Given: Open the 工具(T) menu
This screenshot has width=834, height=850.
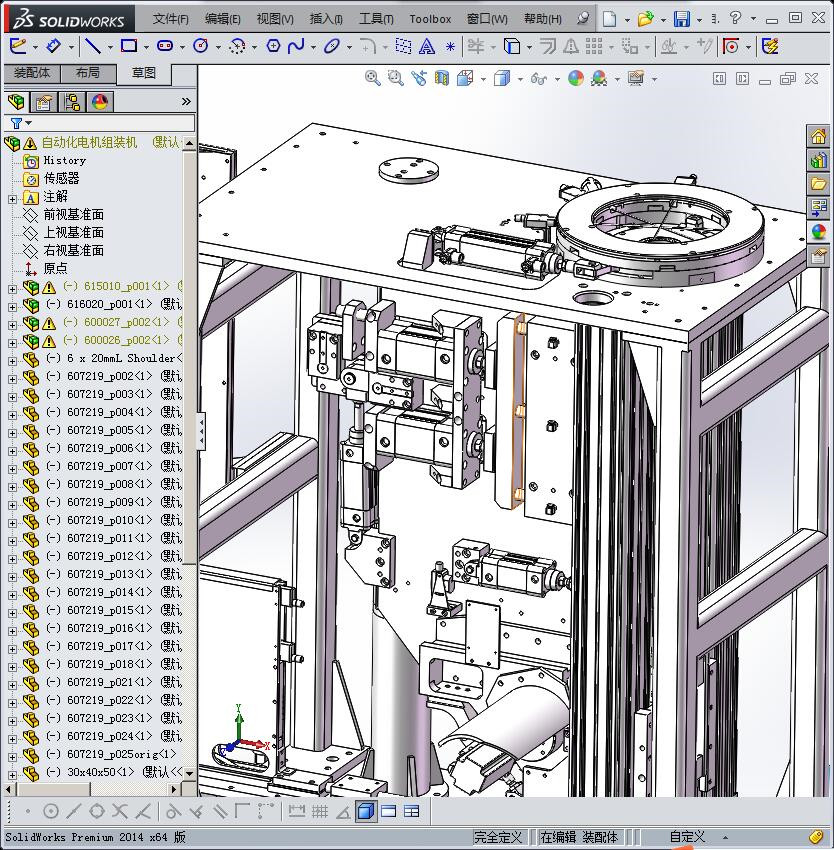Looking at the screenshot, I should pyautogui.click(x=376, y=19).
